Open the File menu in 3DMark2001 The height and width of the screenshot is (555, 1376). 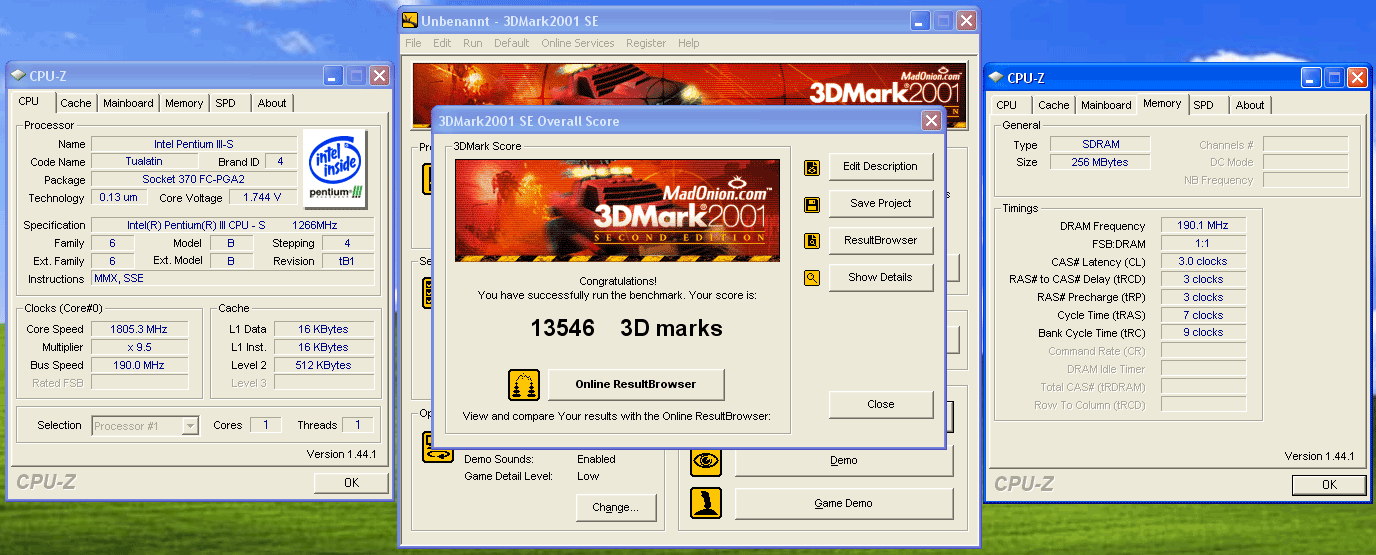pos(413,43)
